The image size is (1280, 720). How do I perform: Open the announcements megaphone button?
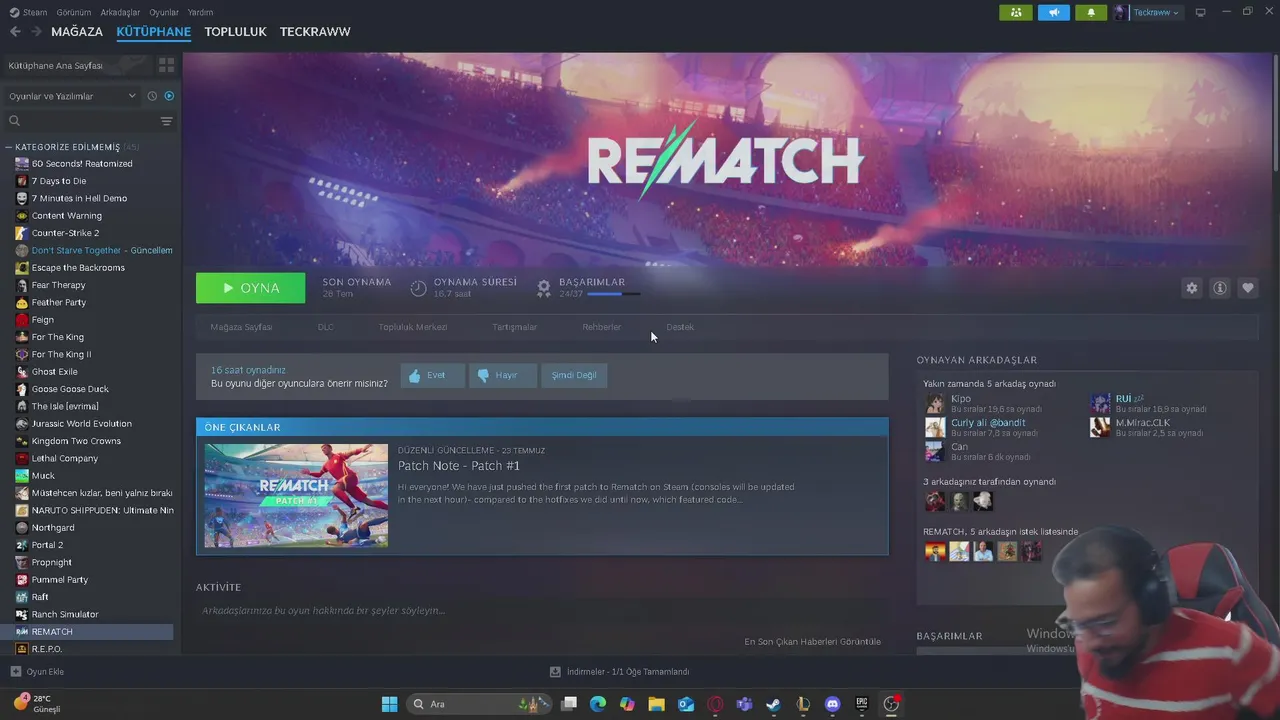click(1053, 12)
